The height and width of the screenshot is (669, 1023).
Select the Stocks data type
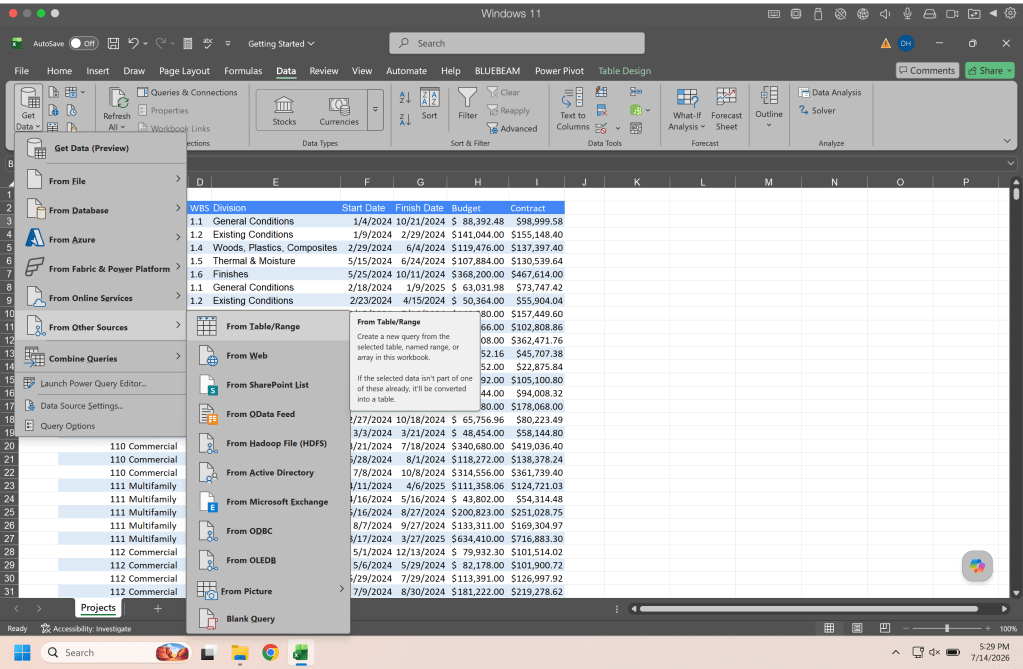point(284,111)
